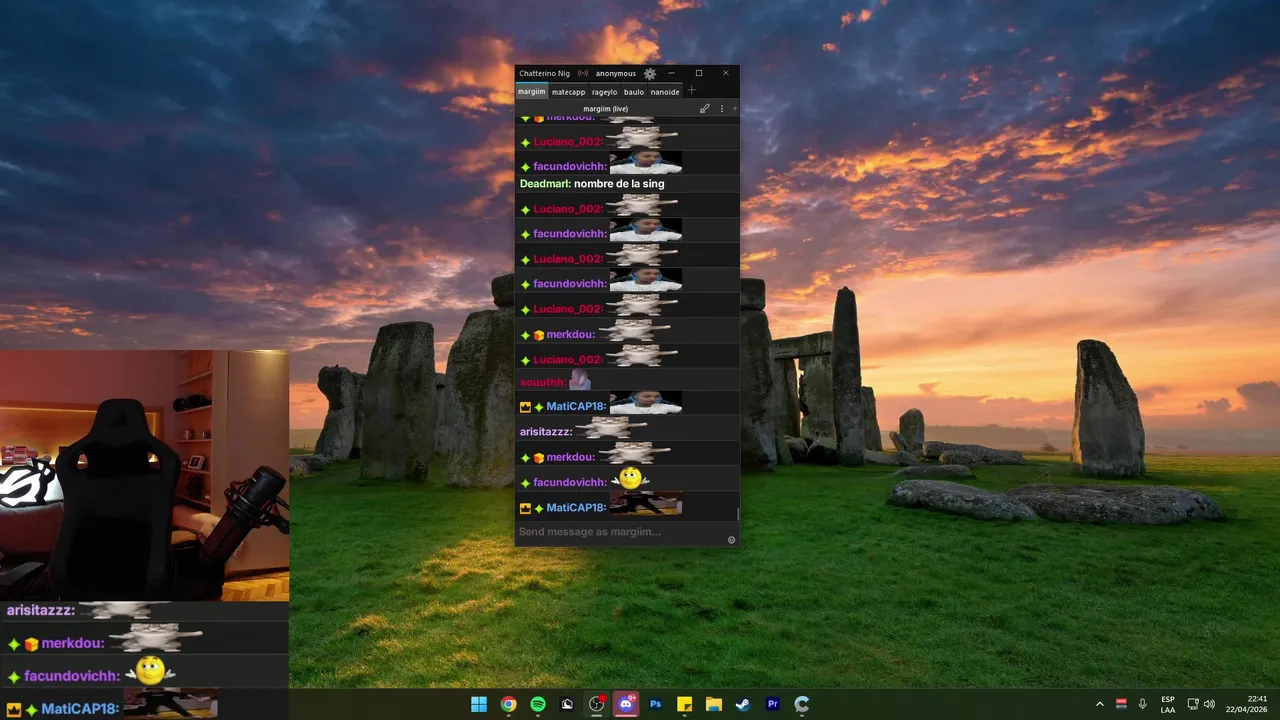
Task: Click the Chatterino taskbar icon
Action: click(x=802, y=704)
